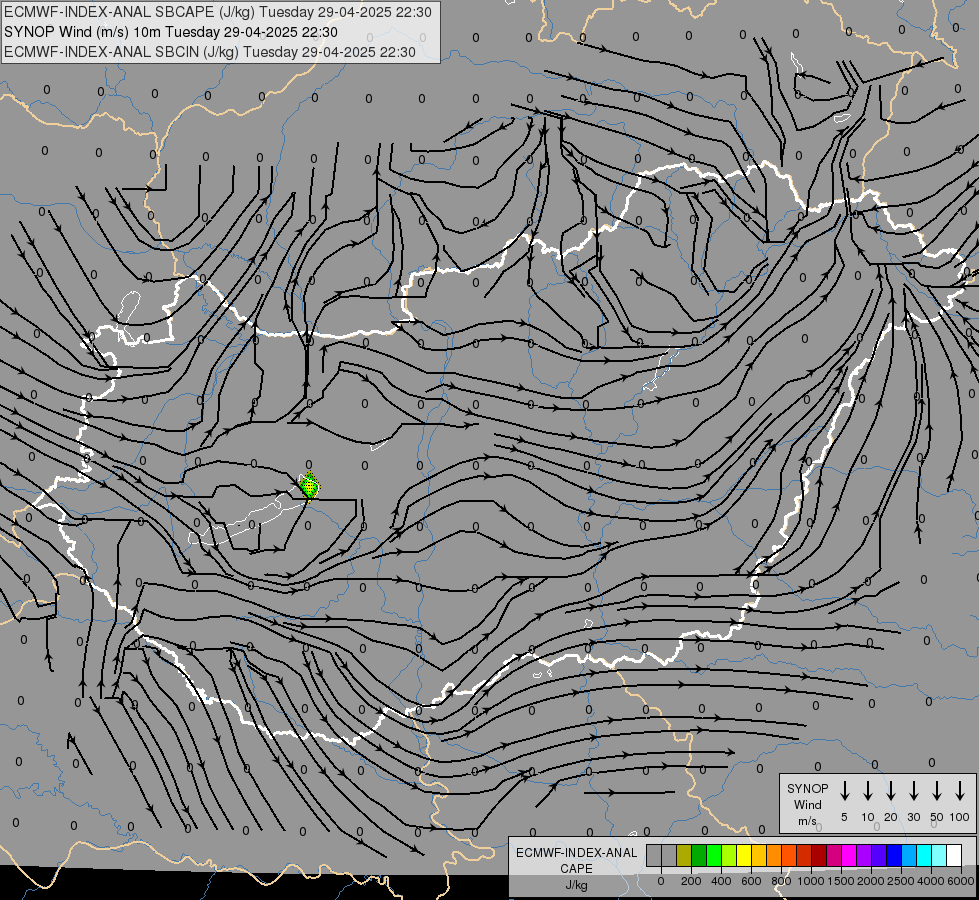Click the '400' CAPE scale label

(721, 881)
